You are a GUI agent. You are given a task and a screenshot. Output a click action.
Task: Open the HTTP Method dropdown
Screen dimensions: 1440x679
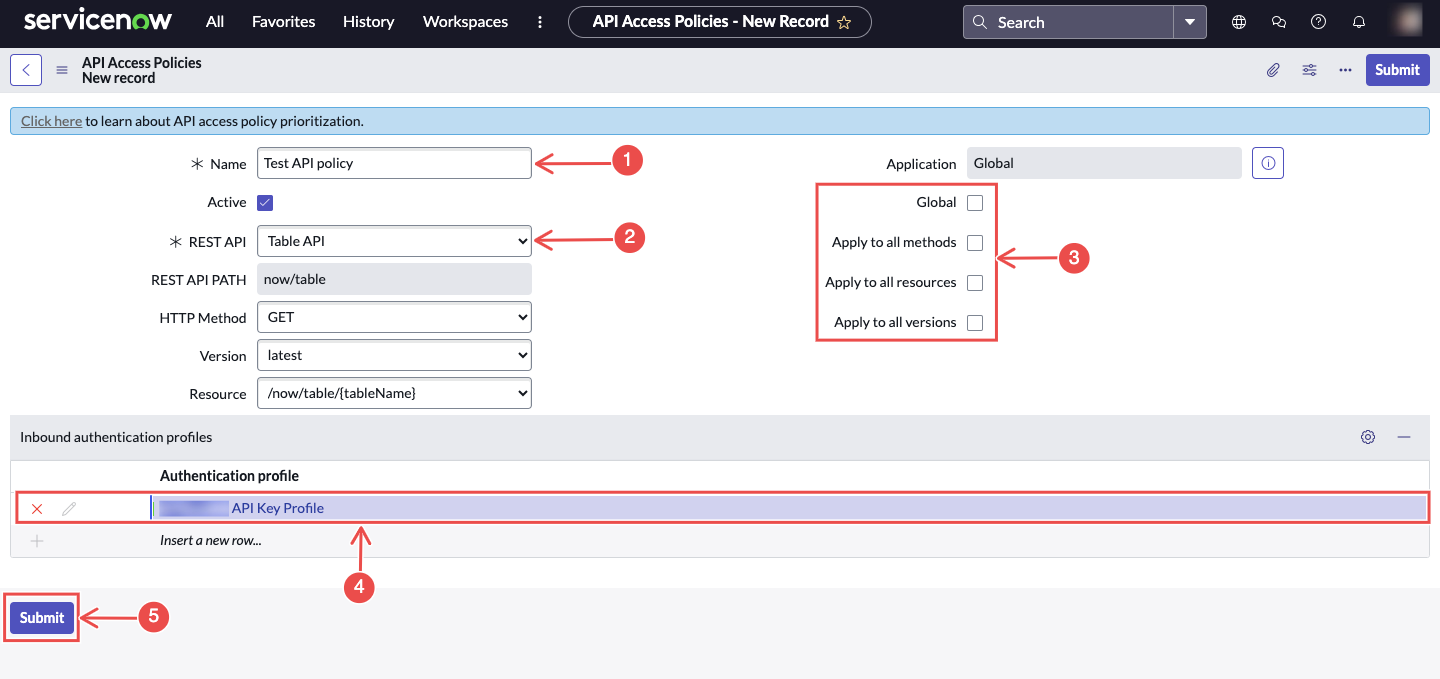click(x=394, y=317)
